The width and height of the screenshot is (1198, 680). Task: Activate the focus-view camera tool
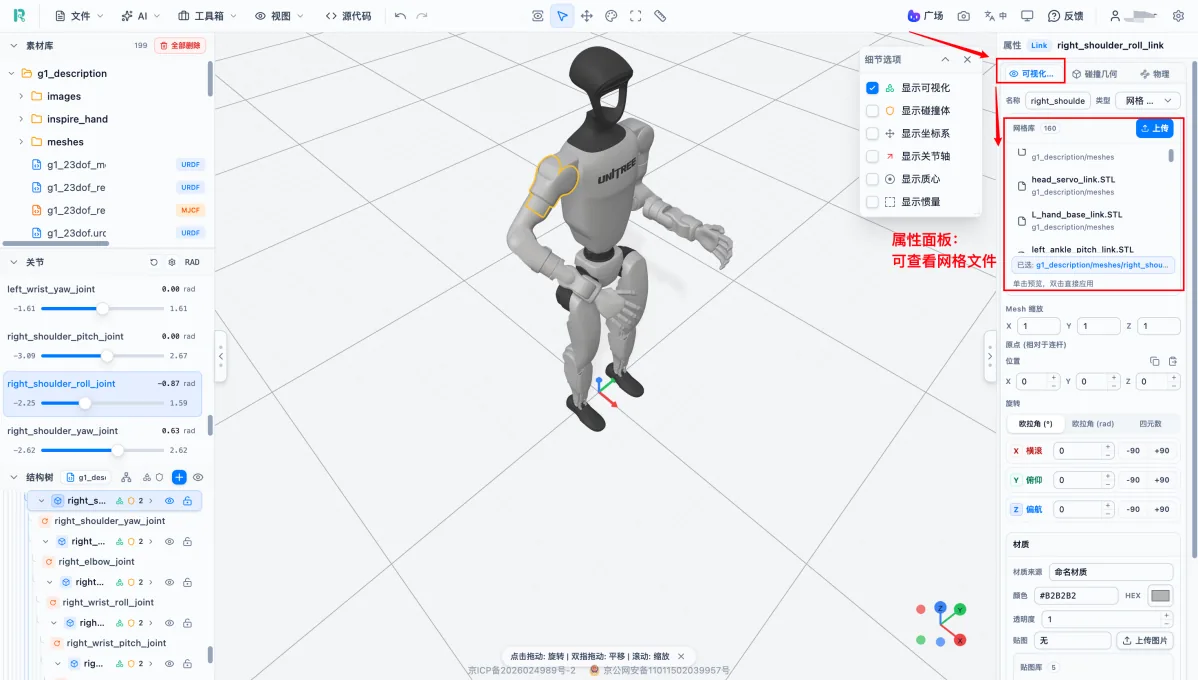click(538, 16)
